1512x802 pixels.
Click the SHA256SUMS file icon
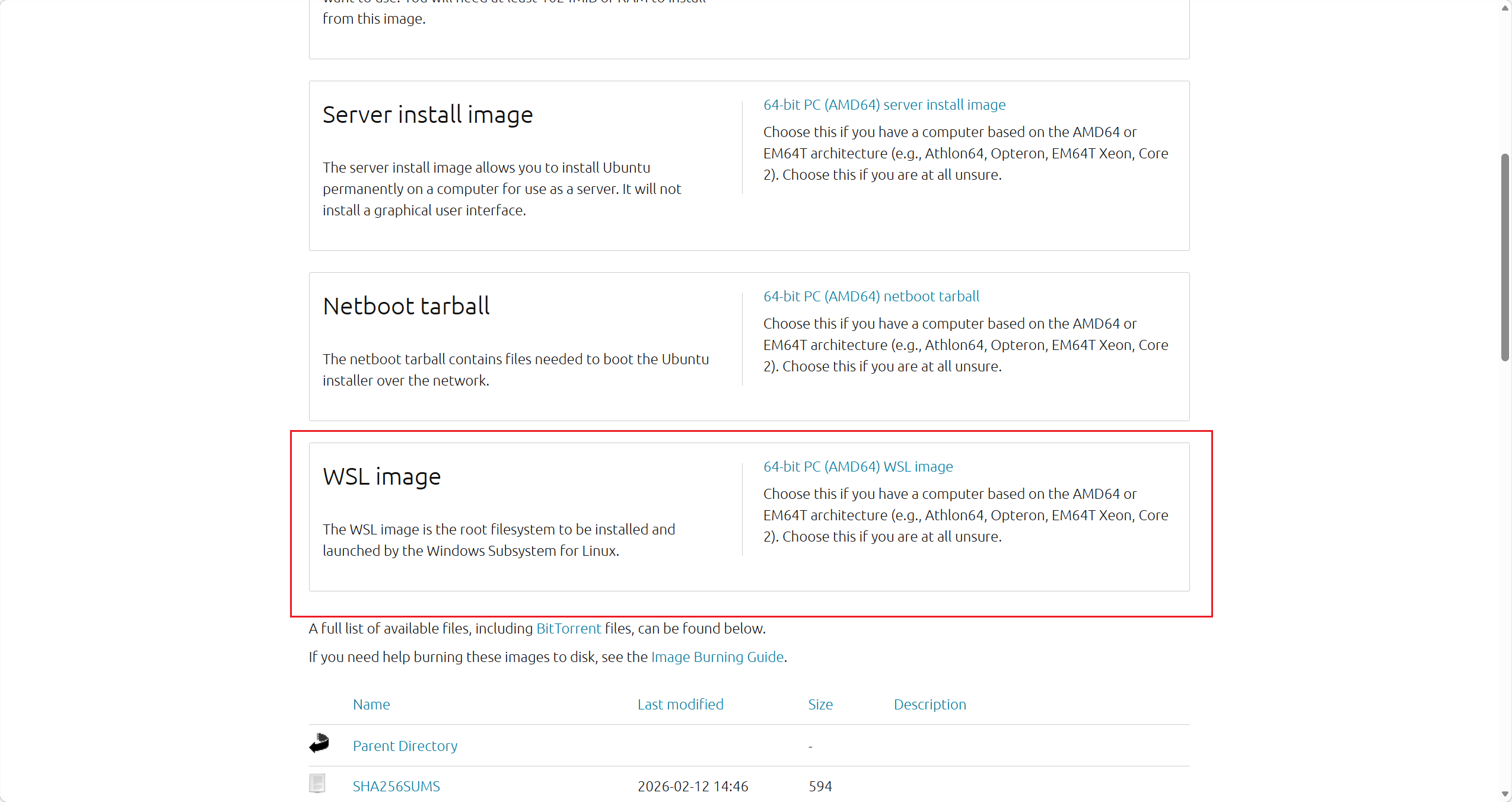click(317, 784)
